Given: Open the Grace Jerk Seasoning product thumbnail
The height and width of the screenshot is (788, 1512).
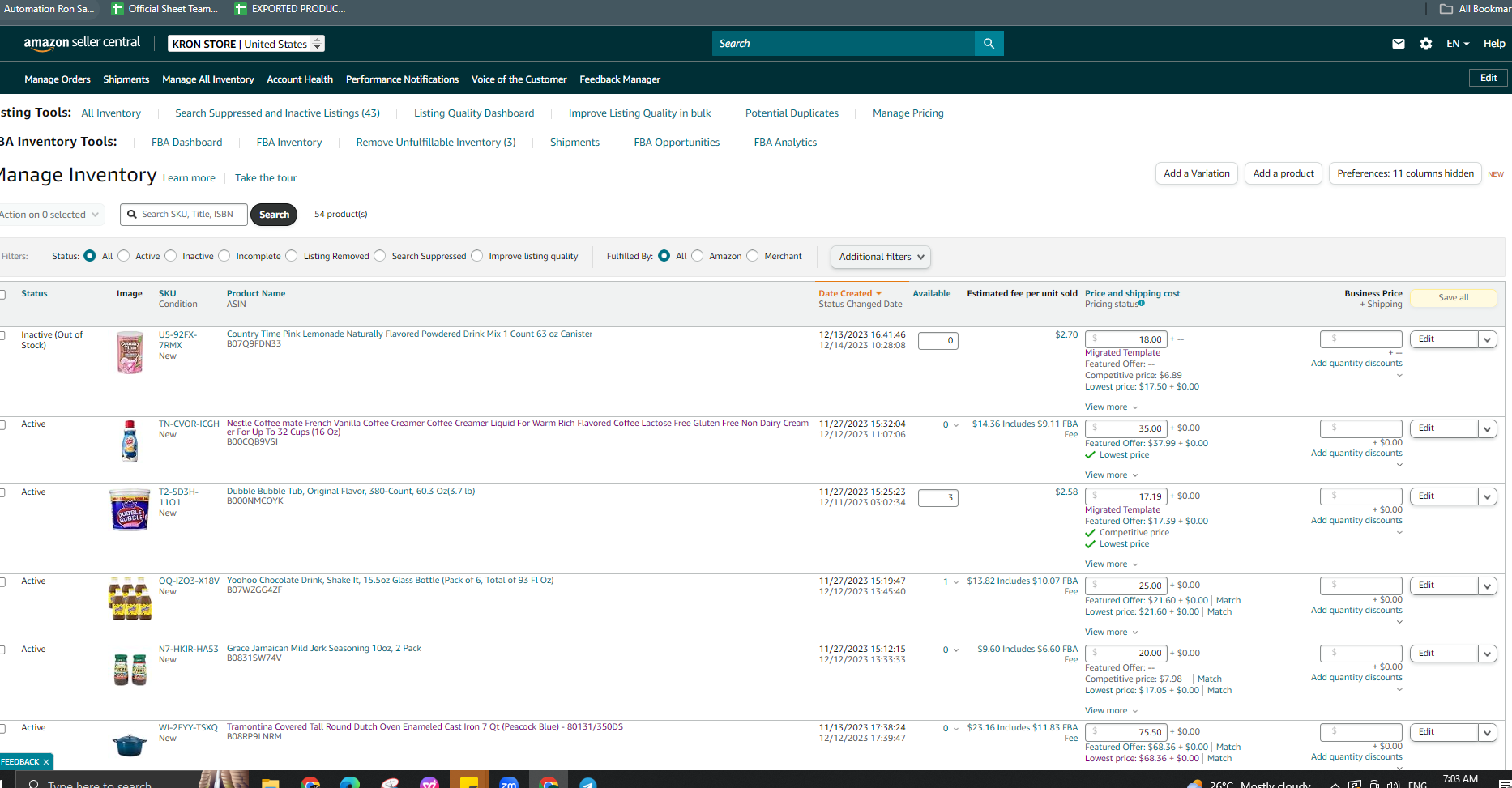Looking at the screenshot, I should [x=130, y=668].
